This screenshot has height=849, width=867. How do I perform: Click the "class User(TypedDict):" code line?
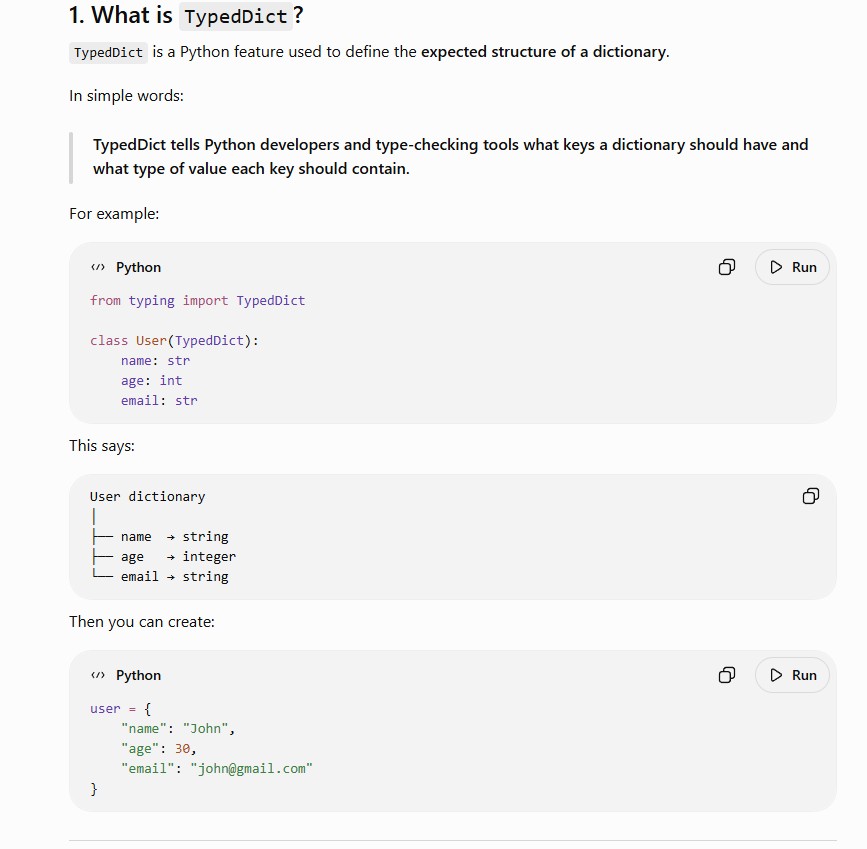pos(174,340)
